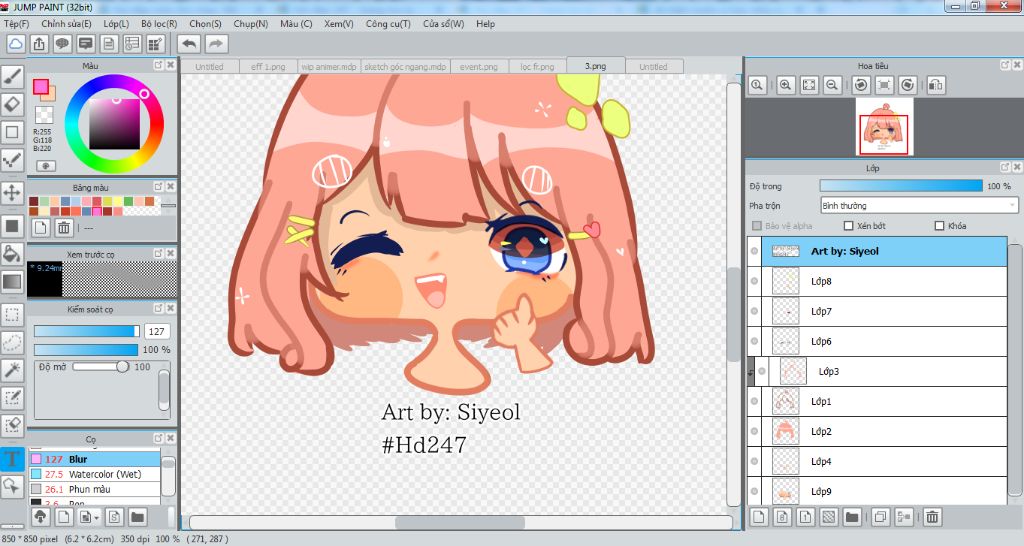Switch to the event.png tab

(478, 67)
